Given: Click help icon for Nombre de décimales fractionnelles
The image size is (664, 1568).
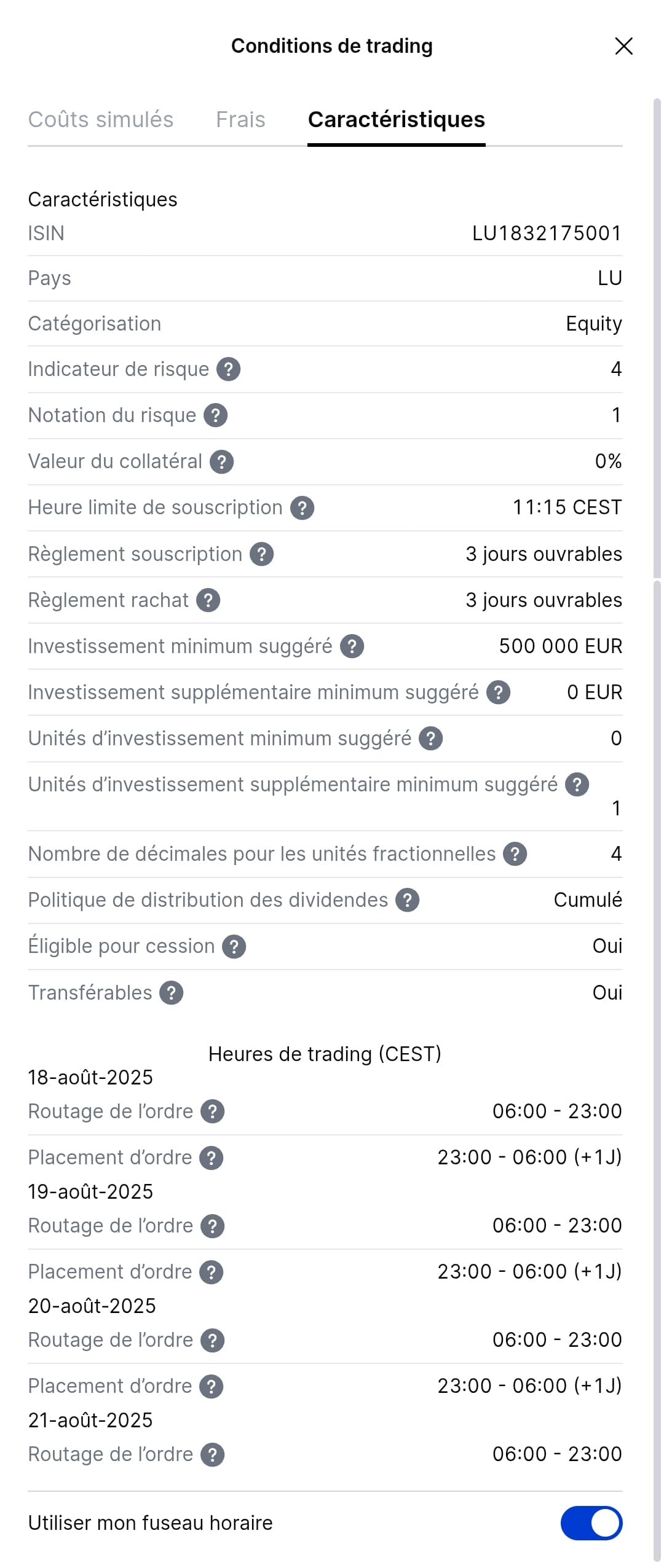Looking at the screenshot, I should pyautogui.click(x=515, y=854).
